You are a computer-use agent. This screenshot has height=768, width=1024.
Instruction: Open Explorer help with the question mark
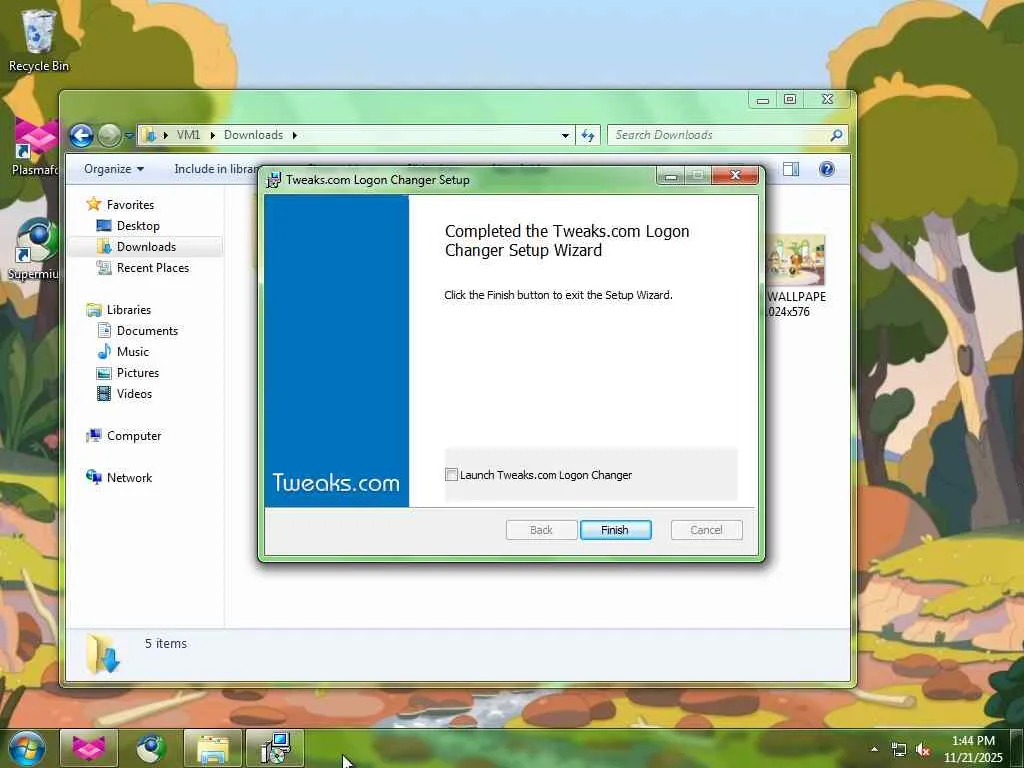(x=827, y=169)
